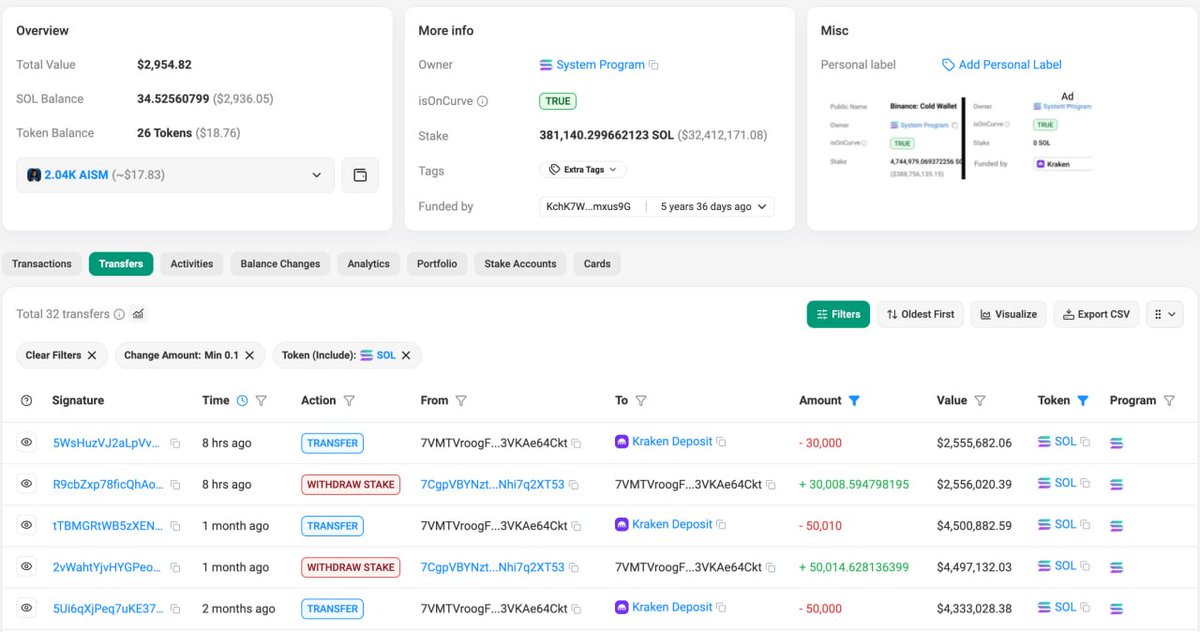Screen dimensions: 1200x632
Task: Toggle eye icon for 2vWahtYjvHYGPeo row
Action: [x=27, y=567]
